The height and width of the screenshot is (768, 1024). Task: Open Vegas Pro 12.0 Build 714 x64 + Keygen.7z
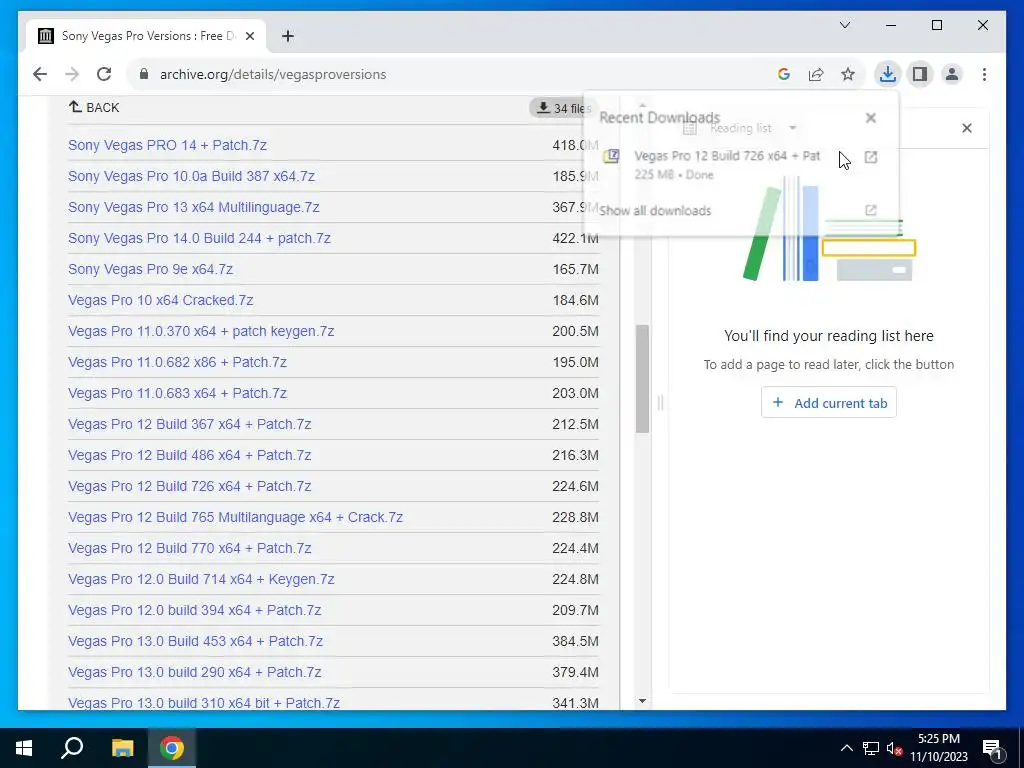pyautogui.click(x=201, y=579)
